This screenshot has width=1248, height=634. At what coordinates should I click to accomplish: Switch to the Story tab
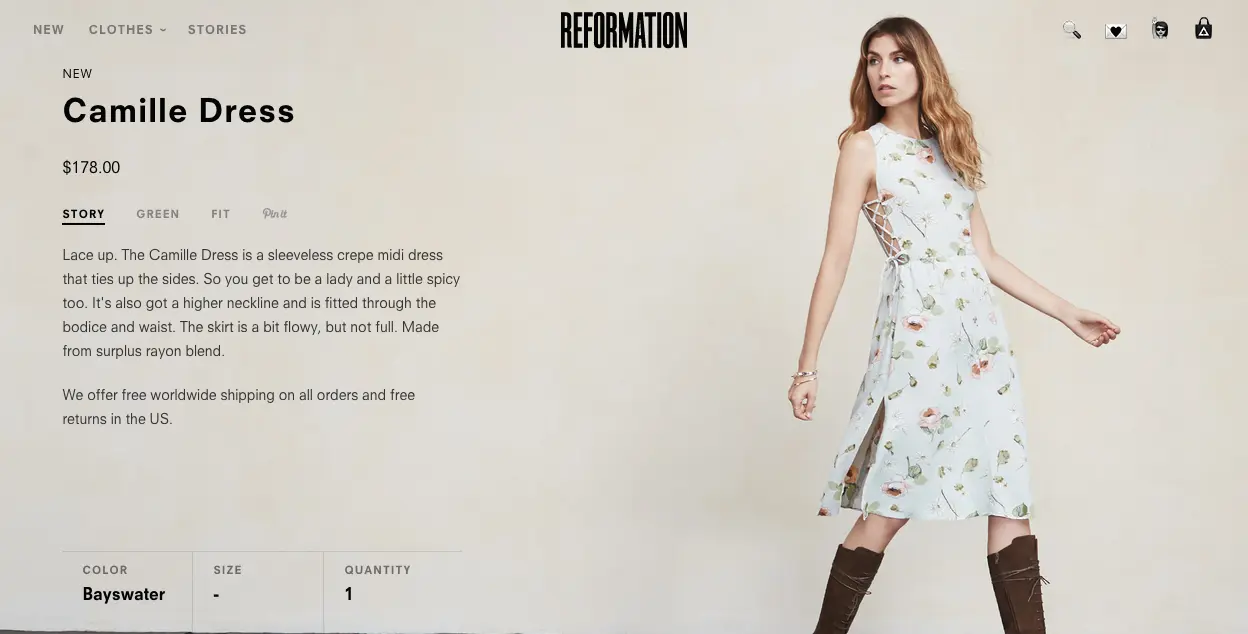click(x=83, y=214)
